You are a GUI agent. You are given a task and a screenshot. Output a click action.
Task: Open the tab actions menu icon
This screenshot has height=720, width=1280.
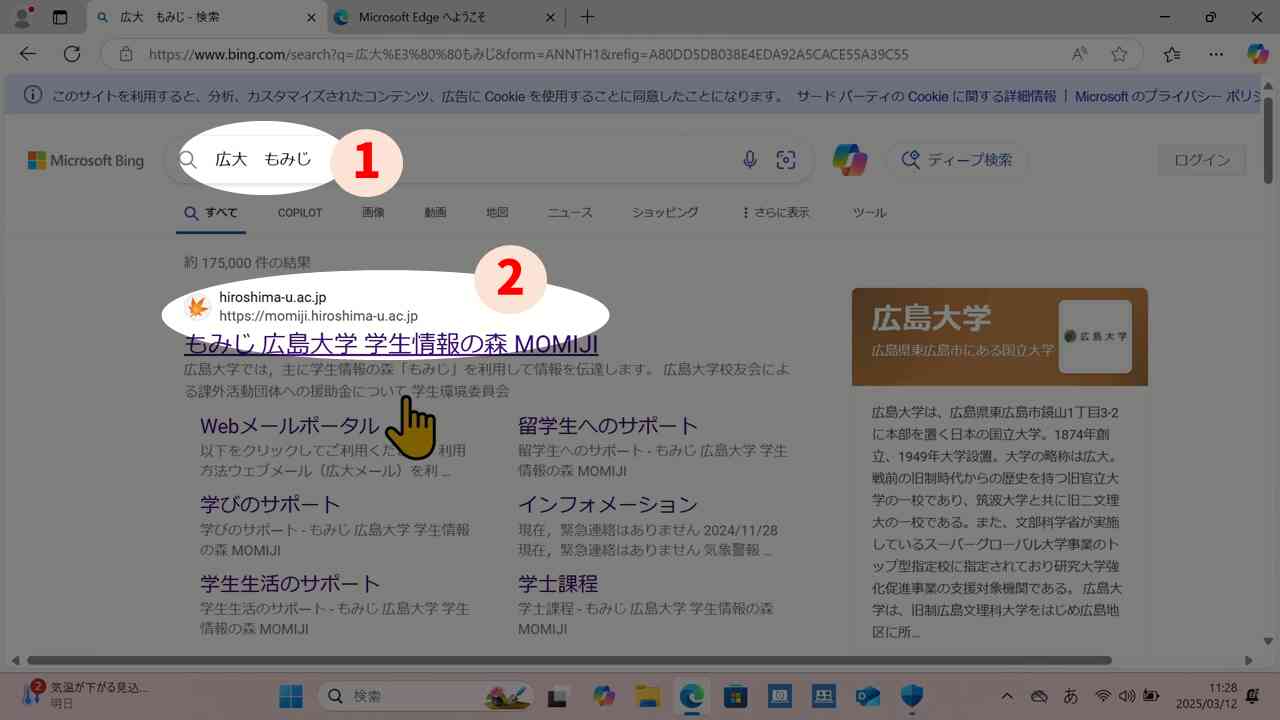tap(60, 17)
